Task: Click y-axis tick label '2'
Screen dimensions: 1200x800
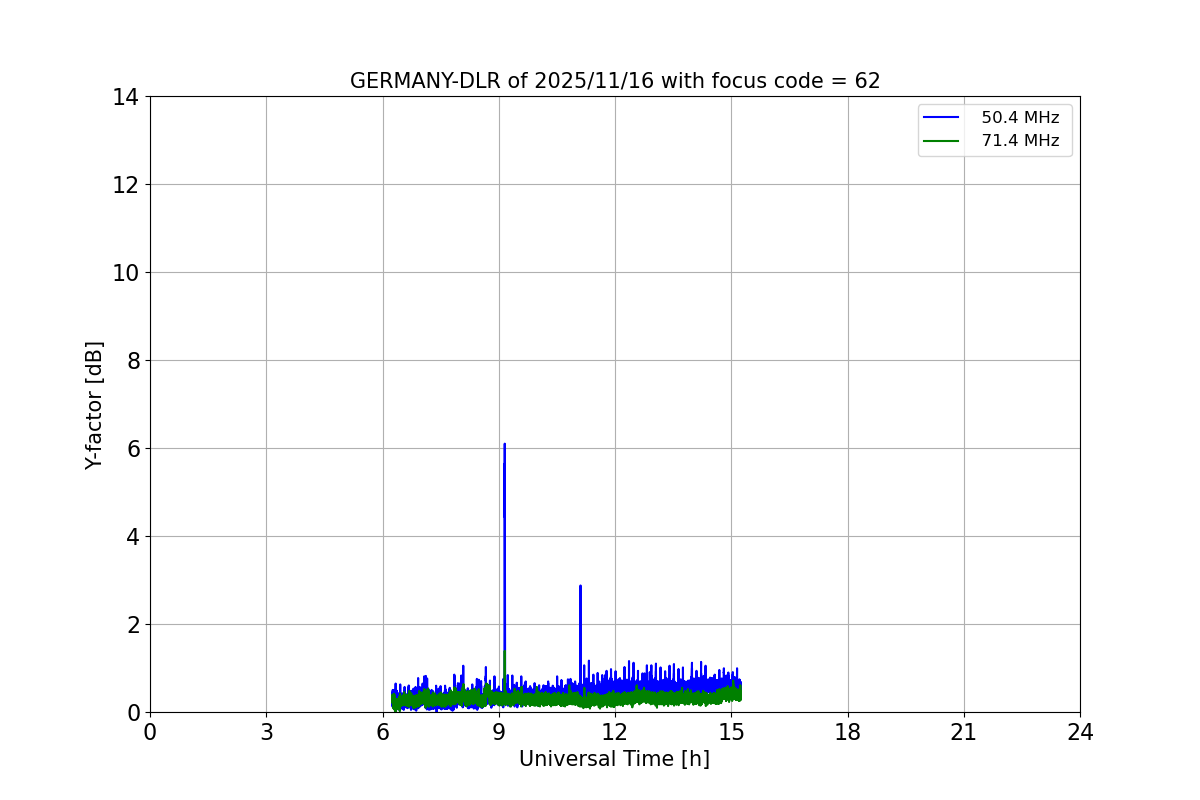Action: click(133, 625)
